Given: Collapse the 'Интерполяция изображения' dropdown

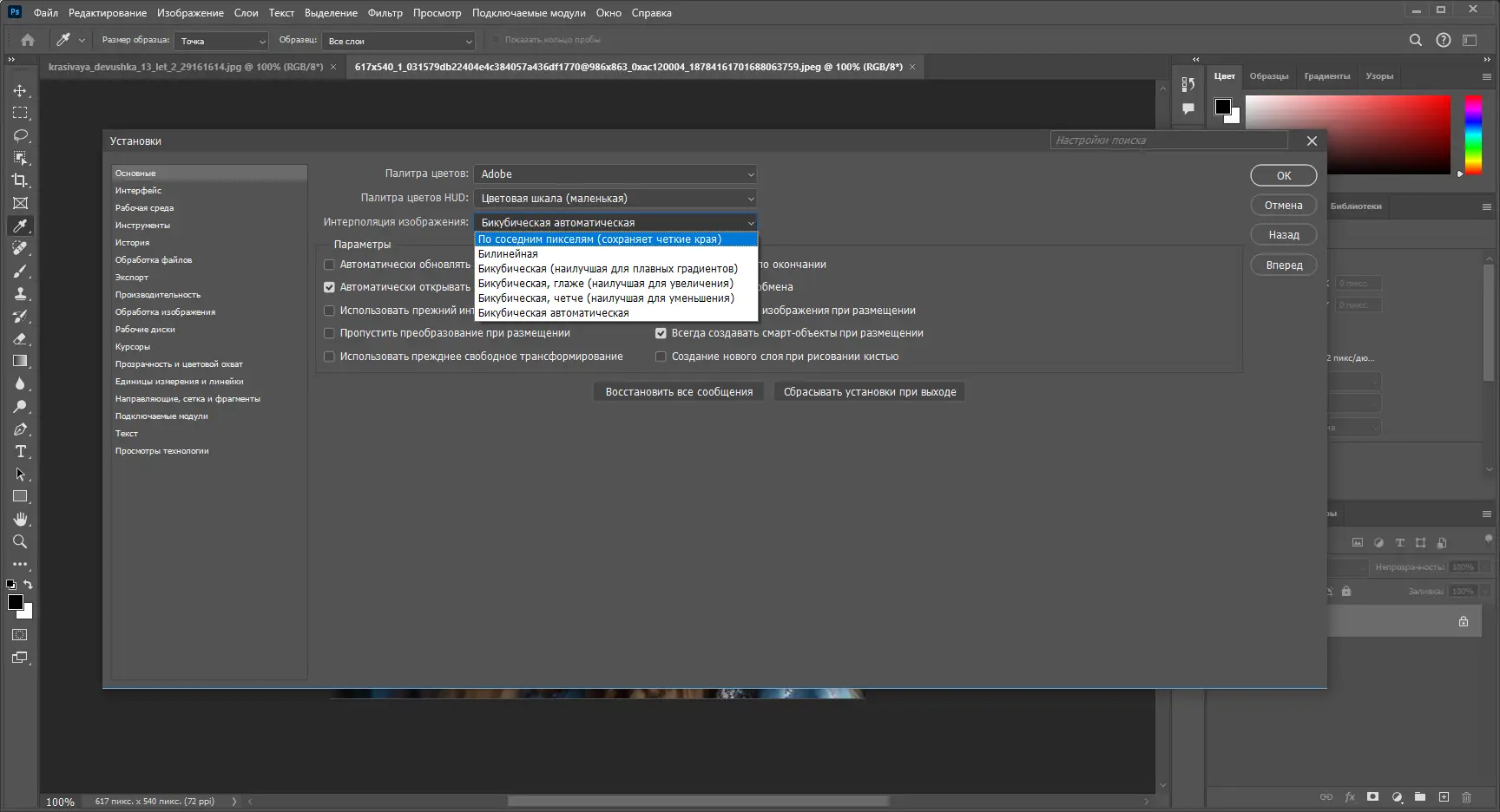Looking at the screenshot, I should pos(615,223).
